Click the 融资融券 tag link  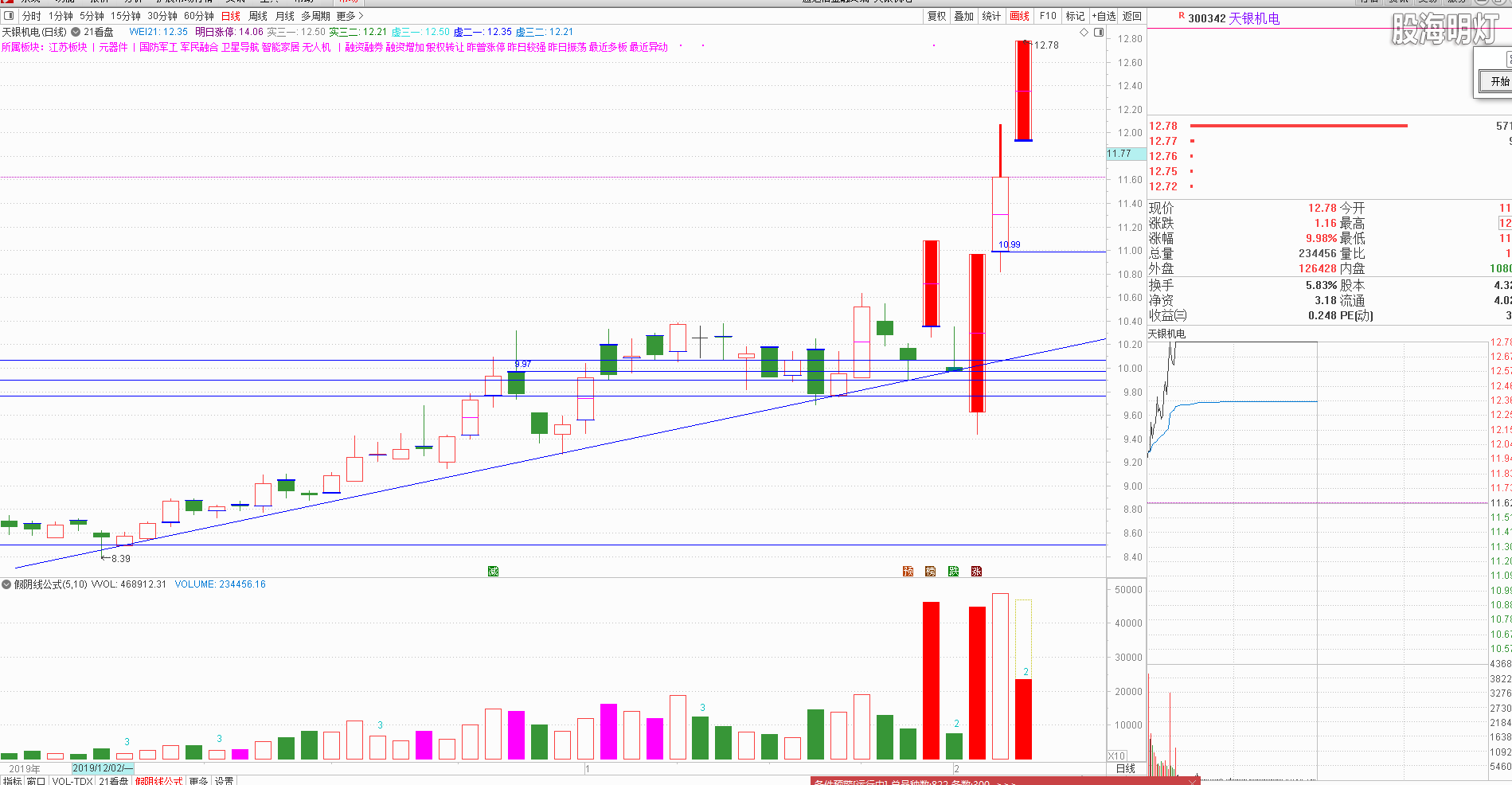coord(364,48)
